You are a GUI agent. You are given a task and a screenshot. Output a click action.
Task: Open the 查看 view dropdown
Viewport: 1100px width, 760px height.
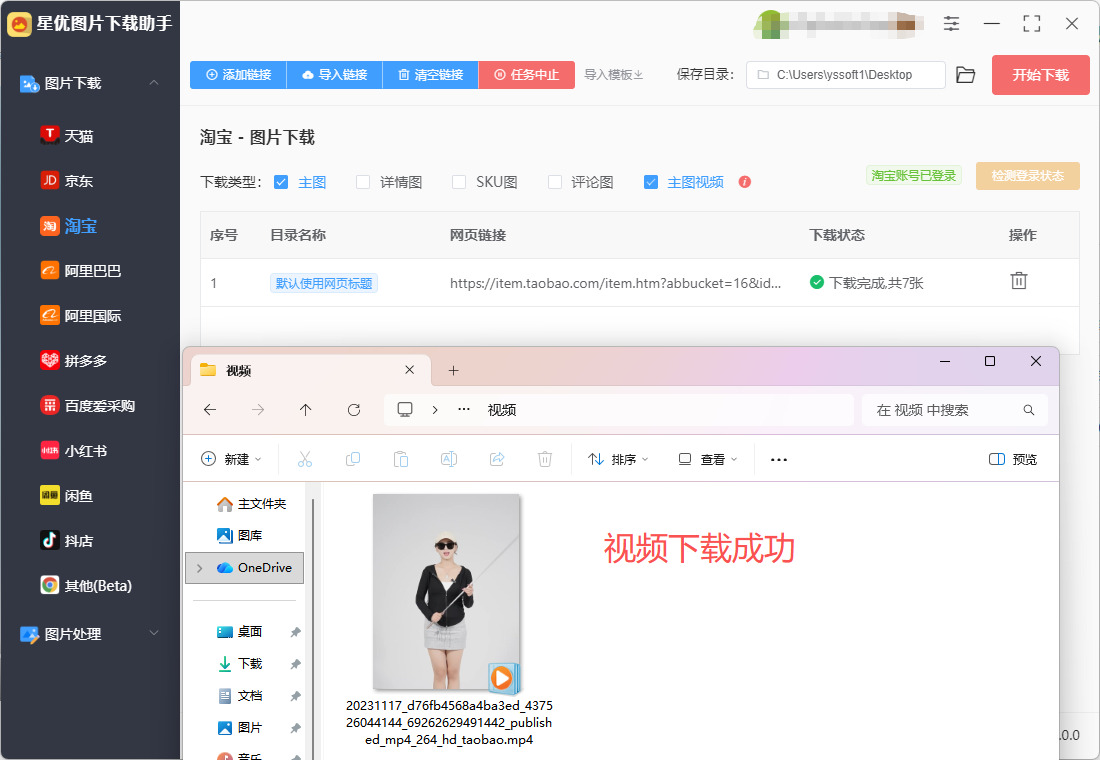[708, 459]
